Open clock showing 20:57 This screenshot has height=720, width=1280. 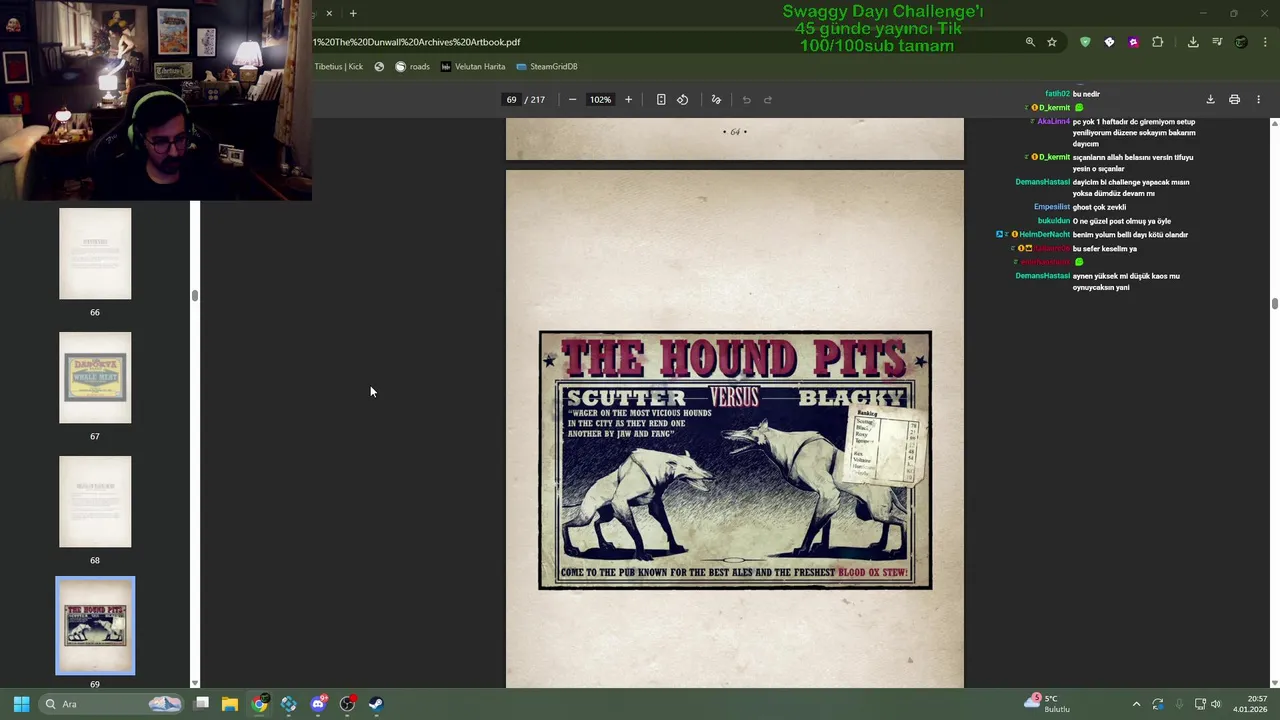click(1250, 704)
